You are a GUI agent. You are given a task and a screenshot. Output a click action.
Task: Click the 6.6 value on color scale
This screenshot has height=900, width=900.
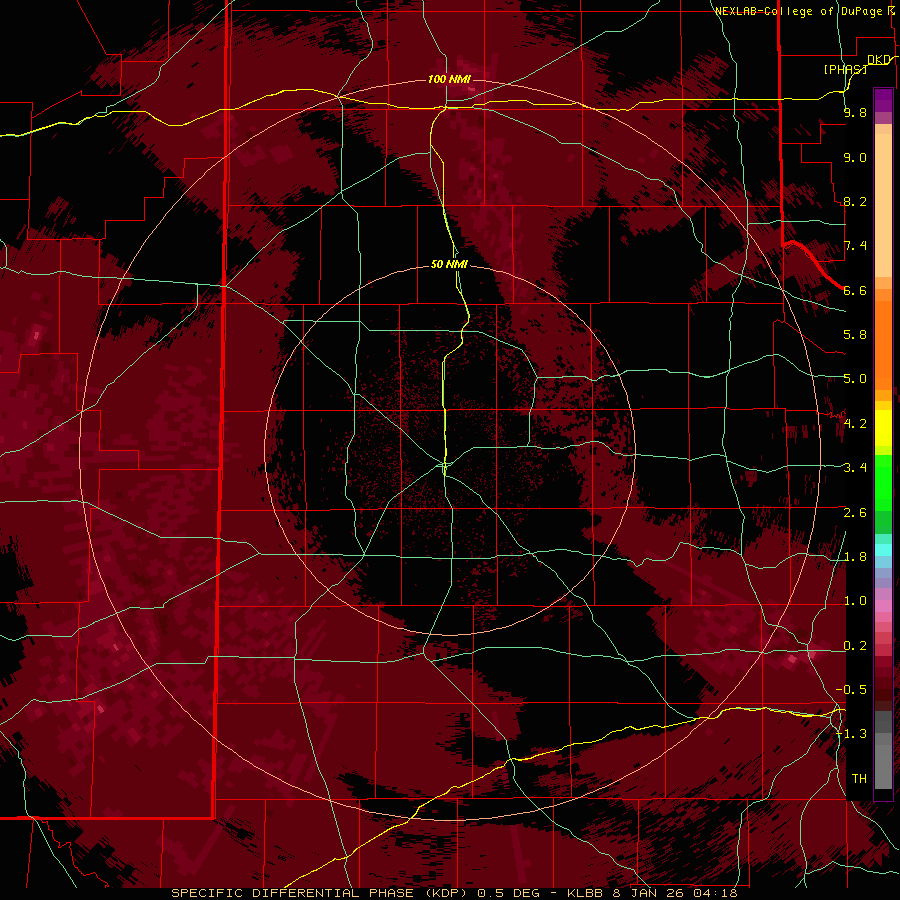[855, 290]
